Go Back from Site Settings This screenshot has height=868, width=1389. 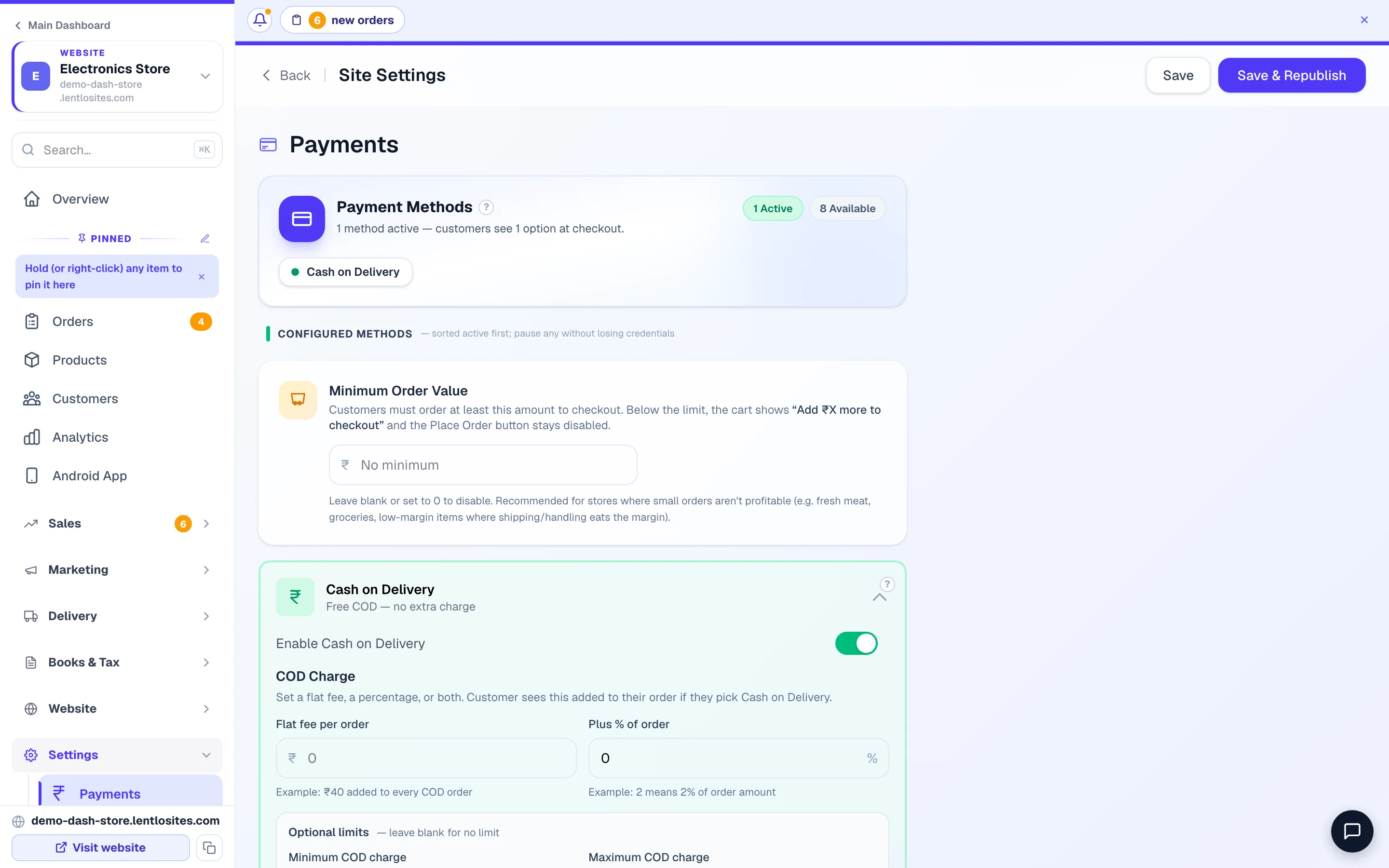click(x=286, y=75)
